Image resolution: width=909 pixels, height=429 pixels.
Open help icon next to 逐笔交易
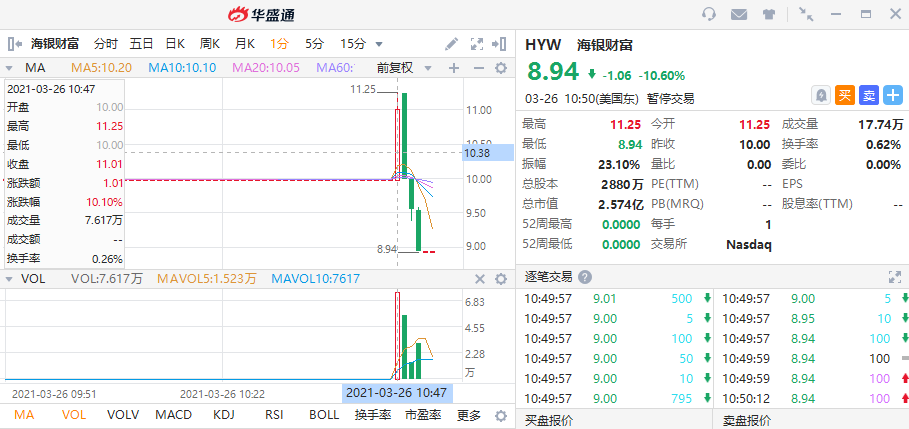point(585,277)
